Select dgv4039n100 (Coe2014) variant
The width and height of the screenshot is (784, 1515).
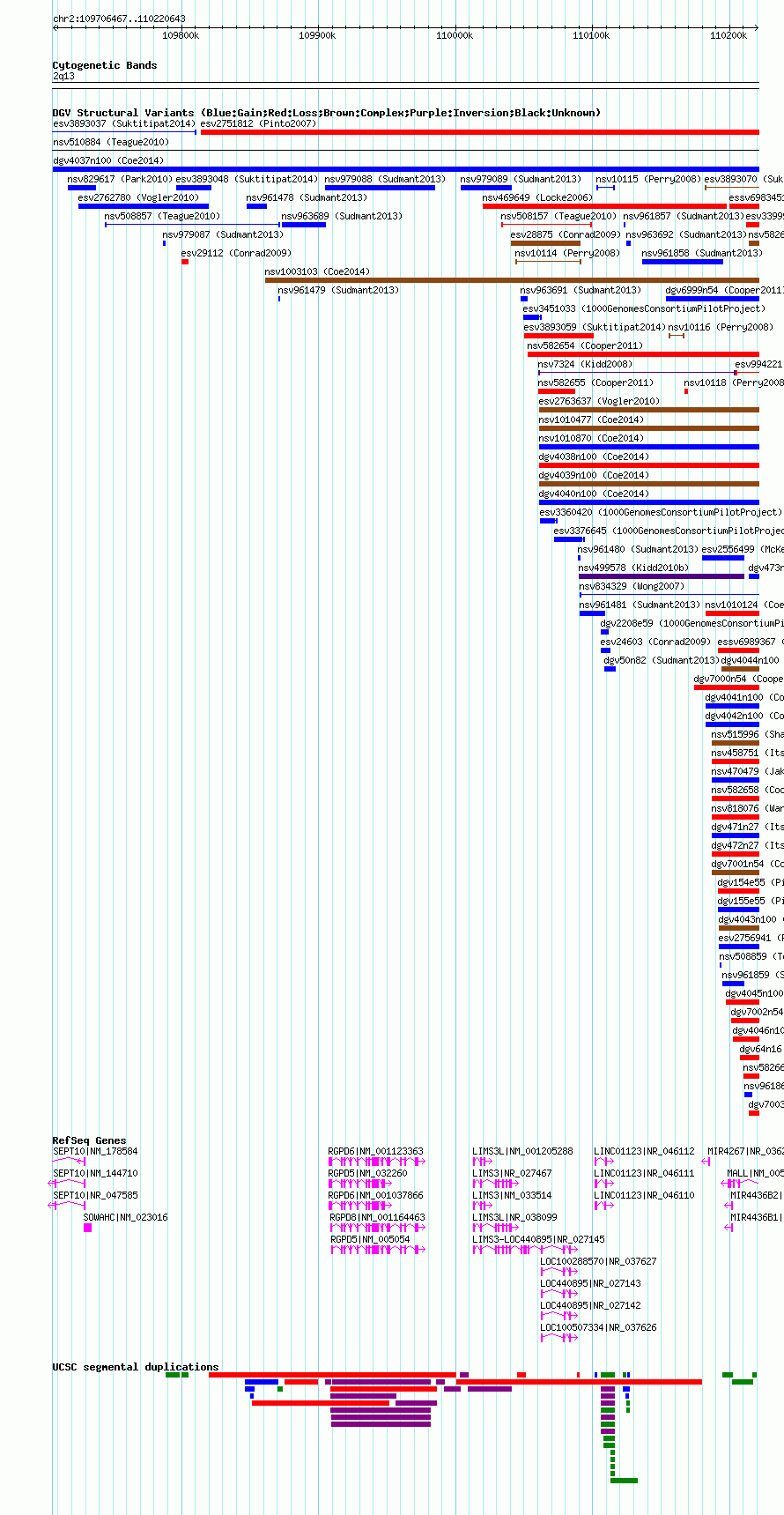[x=595, y=475]
